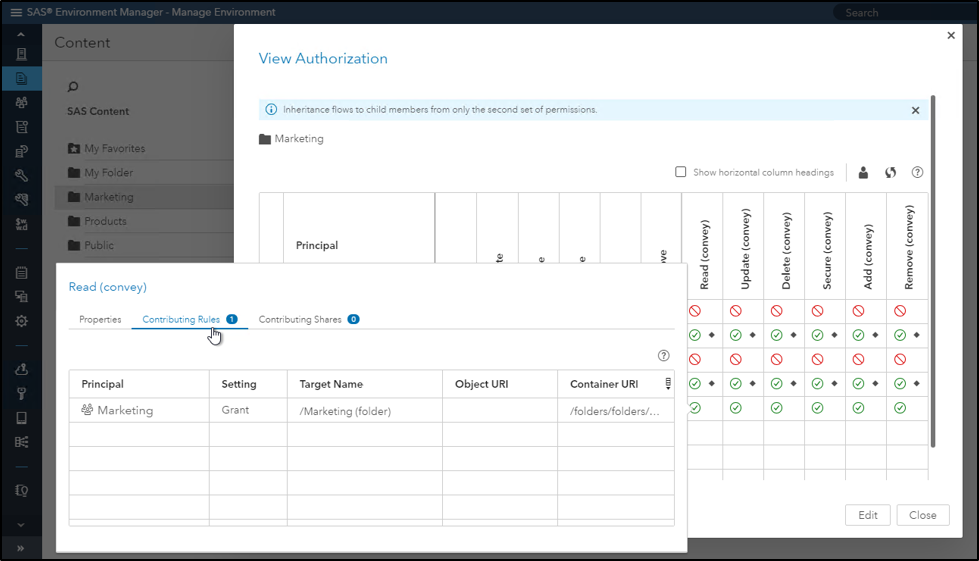Switch to the Properties tab
The height and width of the screenshot is (561, 979).
100,320
